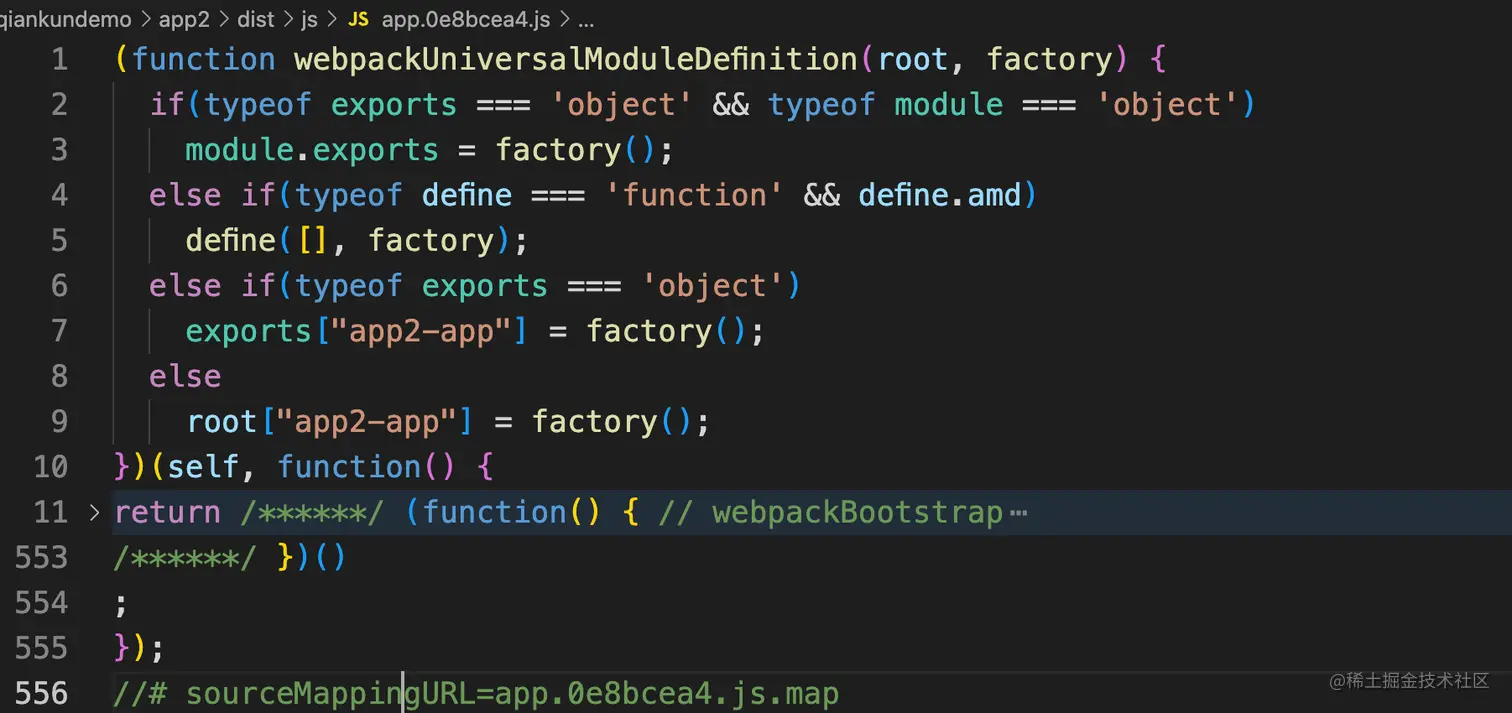The width and height of the screenshot is (1512, 713).
Task: Click line number 1 in the gutter
Action: pos(59,60)
